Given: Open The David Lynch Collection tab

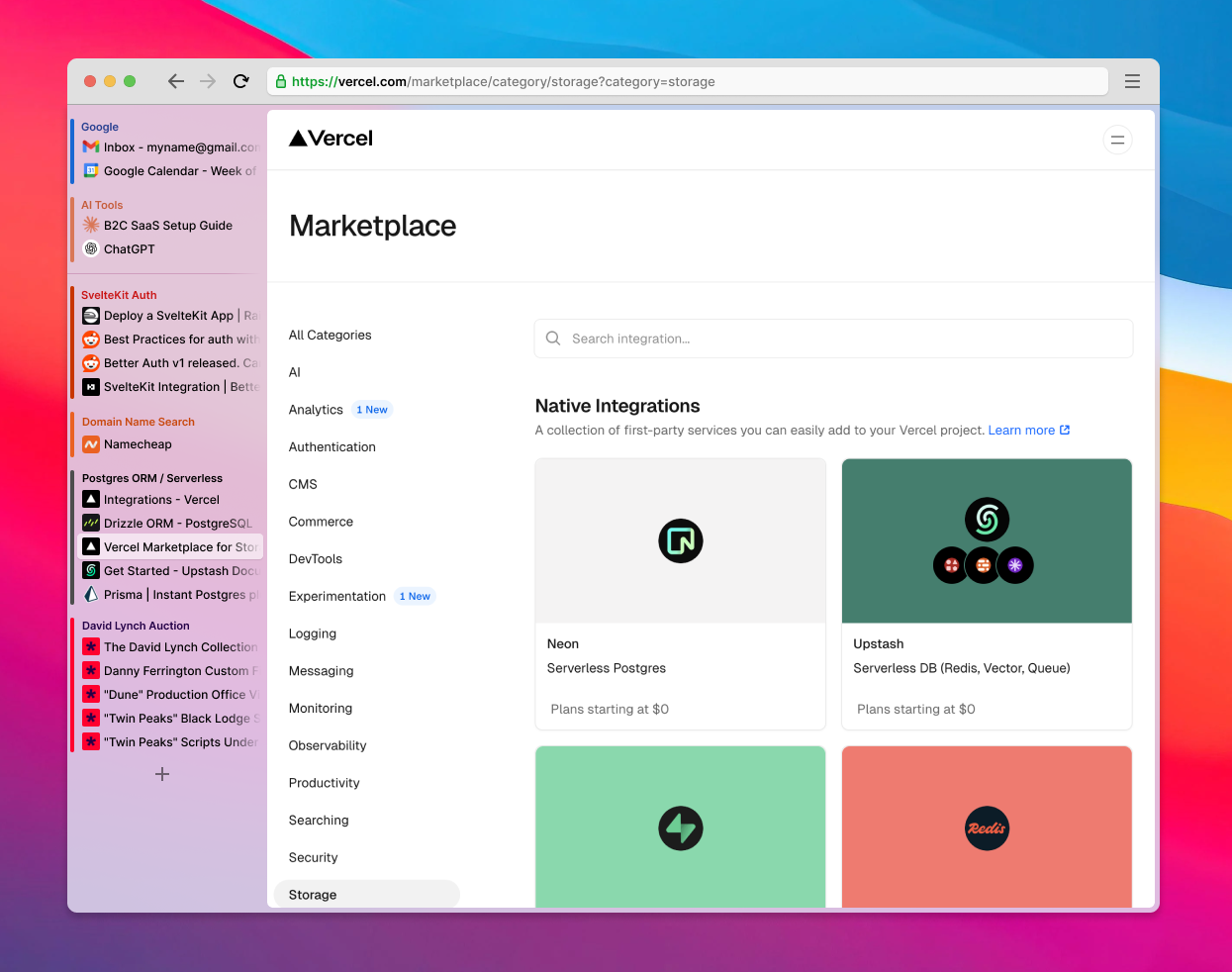Looking at the screenshot, I should coord(170,647).
